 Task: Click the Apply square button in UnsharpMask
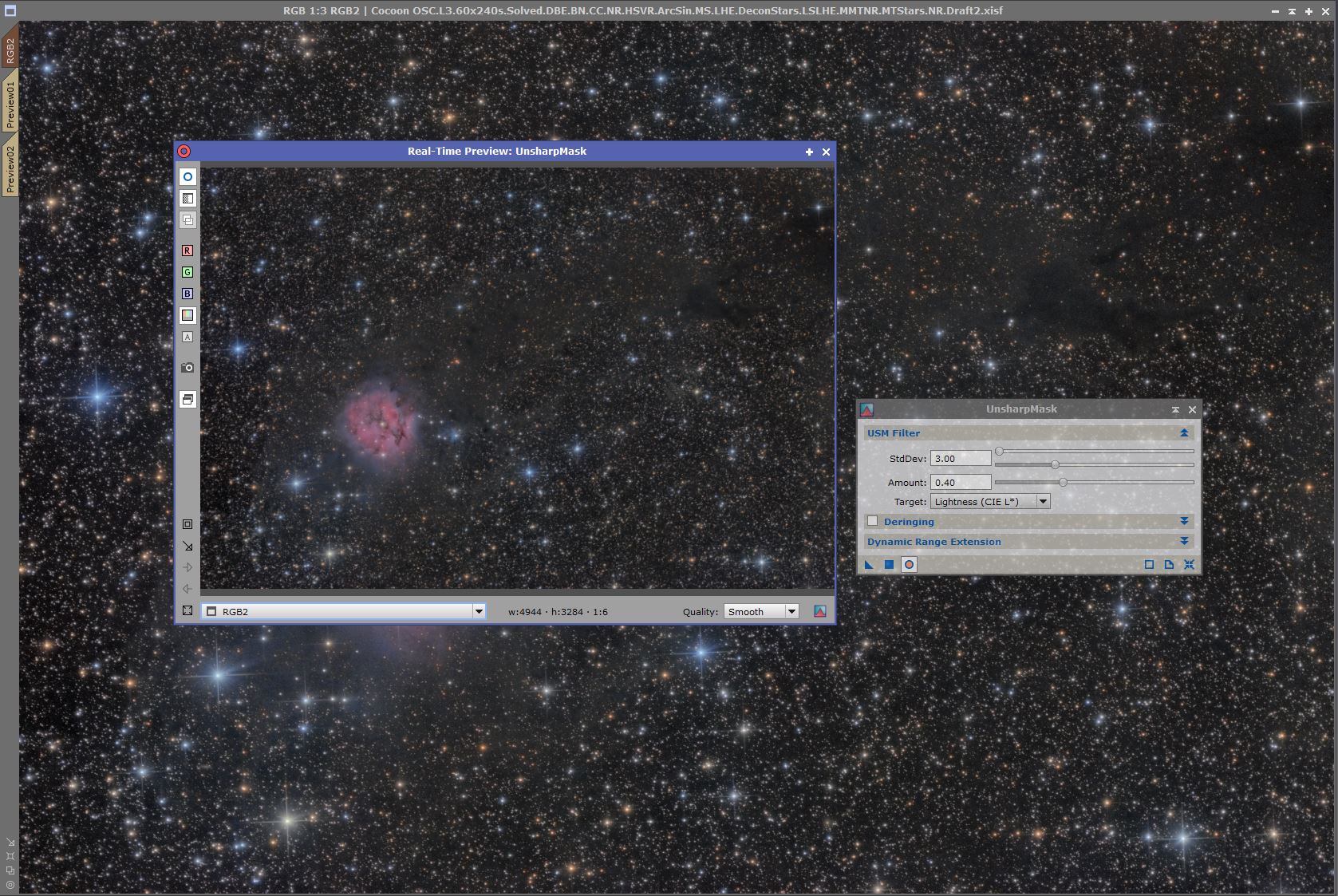(x=889, y=565)
